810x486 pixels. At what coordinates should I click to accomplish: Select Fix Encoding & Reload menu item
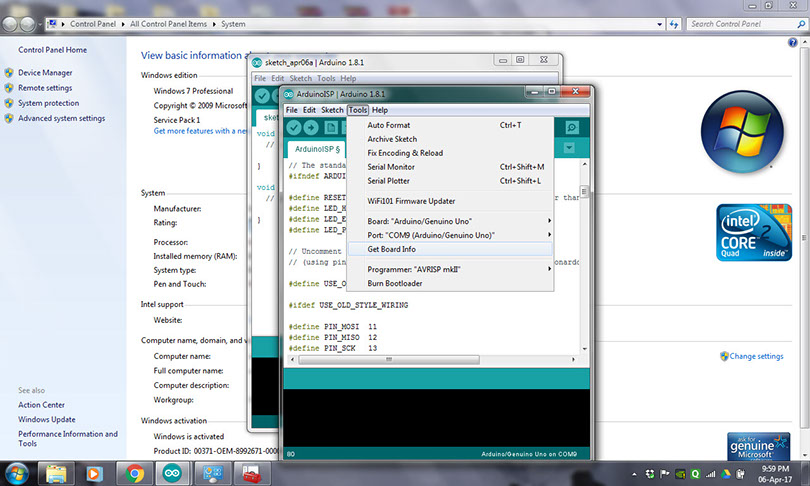tap(450, 153)
